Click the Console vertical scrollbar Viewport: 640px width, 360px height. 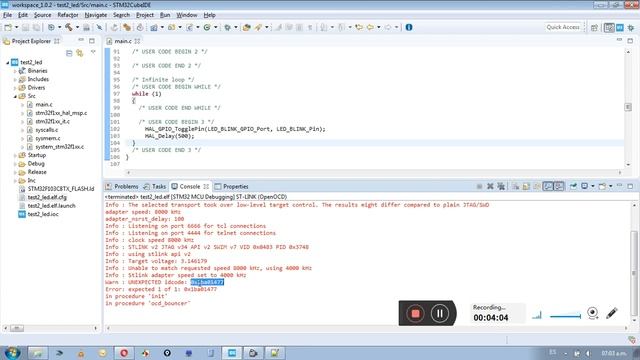coord(633,273)
